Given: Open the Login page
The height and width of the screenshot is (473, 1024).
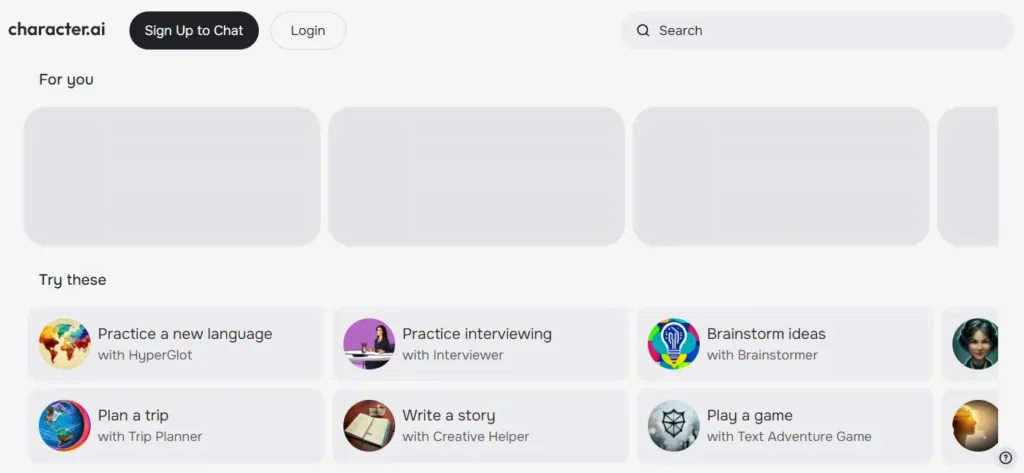Looking at the screenshot, I should (308, 30).
